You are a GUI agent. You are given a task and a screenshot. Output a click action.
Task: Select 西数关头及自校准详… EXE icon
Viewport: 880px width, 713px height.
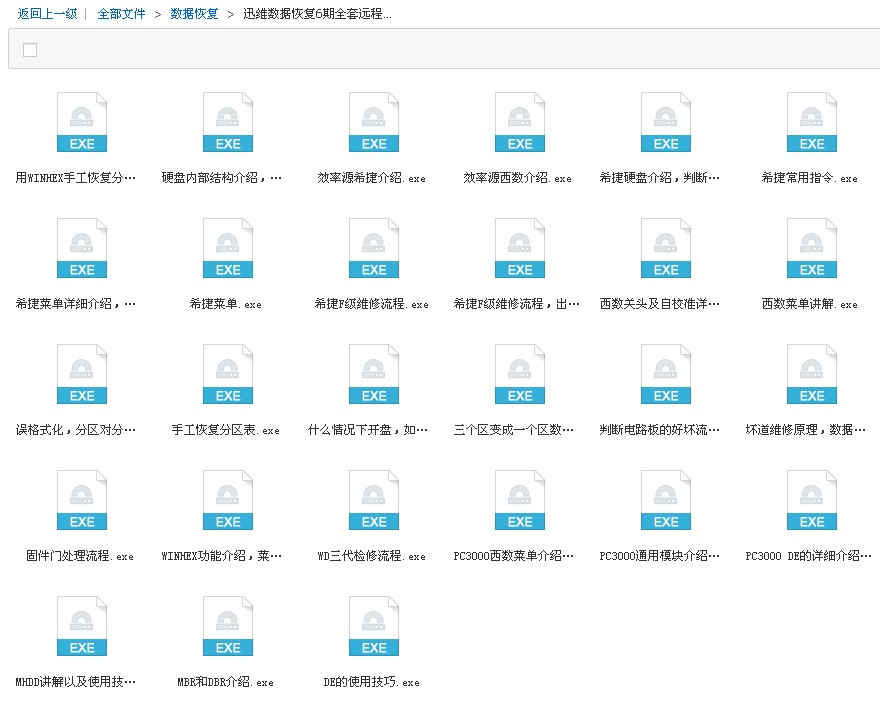pyautogui.click(x=666, y=248)
